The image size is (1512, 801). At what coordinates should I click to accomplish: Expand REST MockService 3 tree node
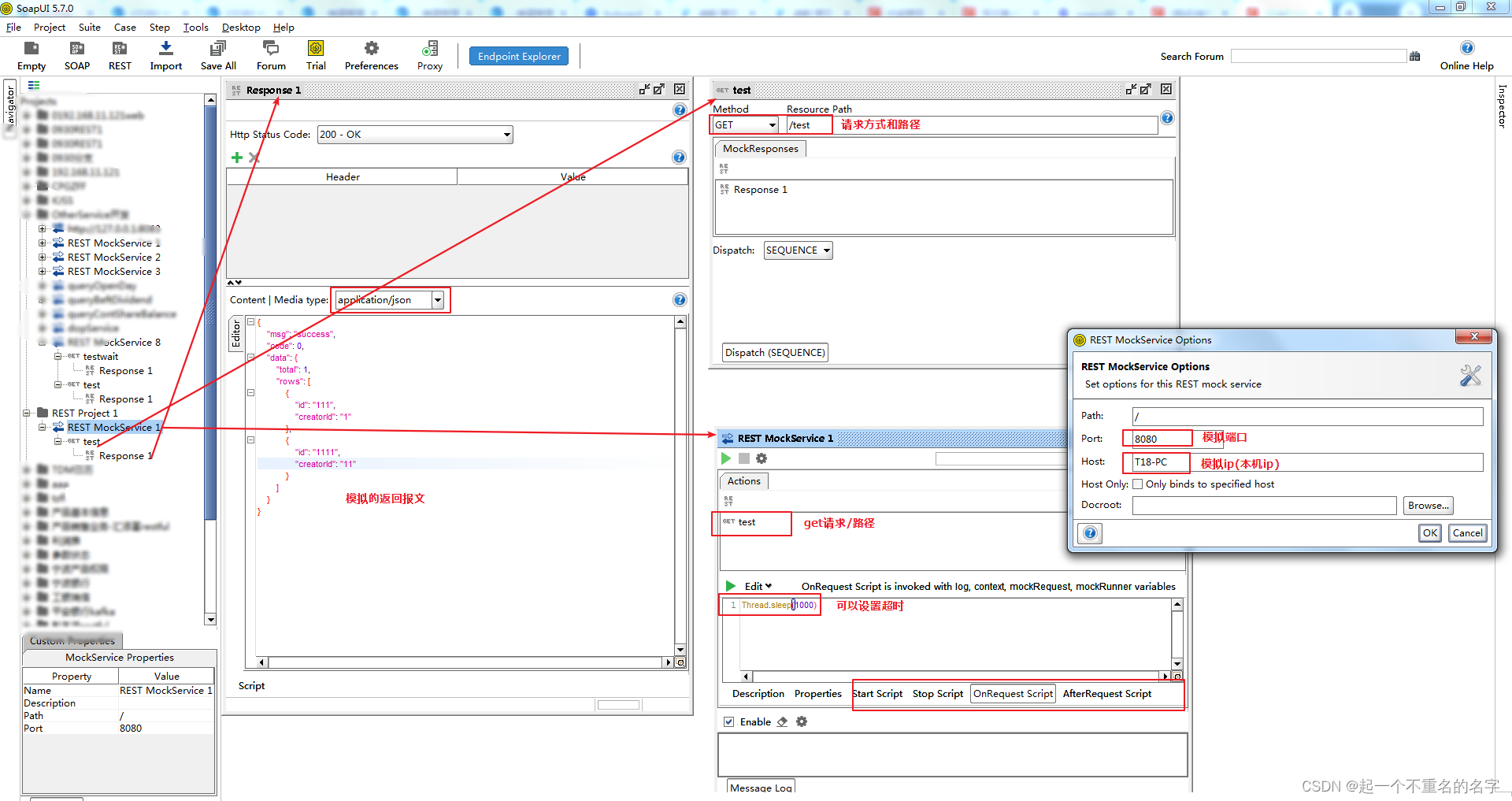43,272
